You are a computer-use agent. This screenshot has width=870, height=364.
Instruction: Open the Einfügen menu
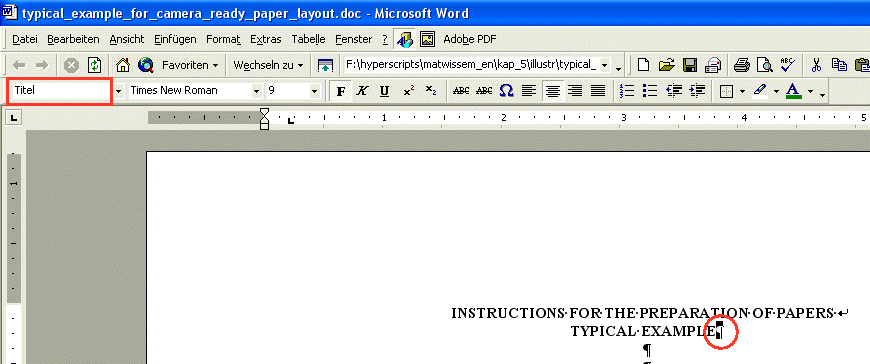click(x=175, y=39)
